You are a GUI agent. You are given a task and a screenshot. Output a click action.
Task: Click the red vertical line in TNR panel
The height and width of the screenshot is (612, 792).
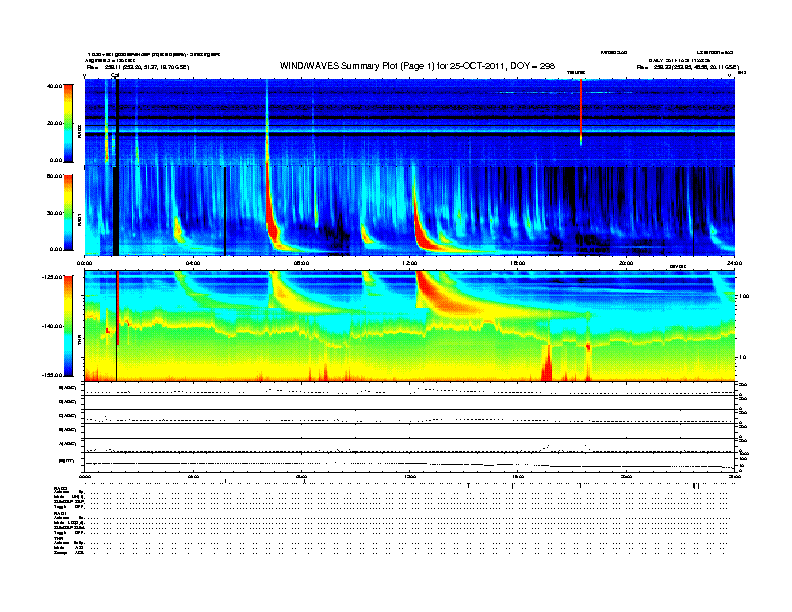click(118, 308)
